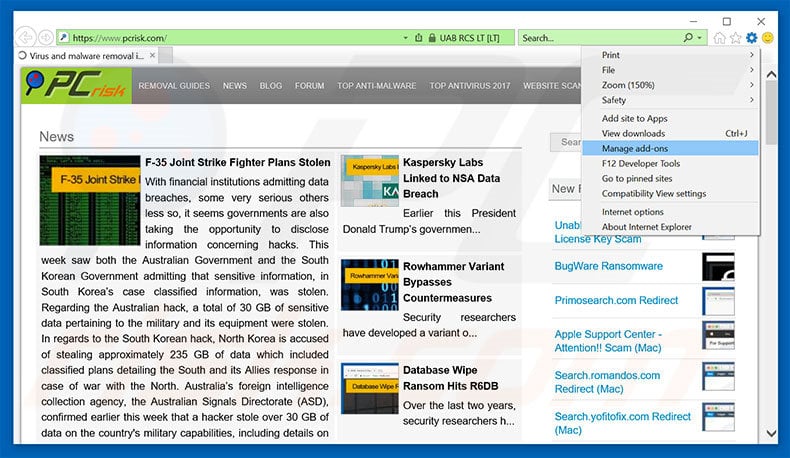Click the browser Back arrow button
Viewport: 790px width, 458px height.
pos(25,37)
